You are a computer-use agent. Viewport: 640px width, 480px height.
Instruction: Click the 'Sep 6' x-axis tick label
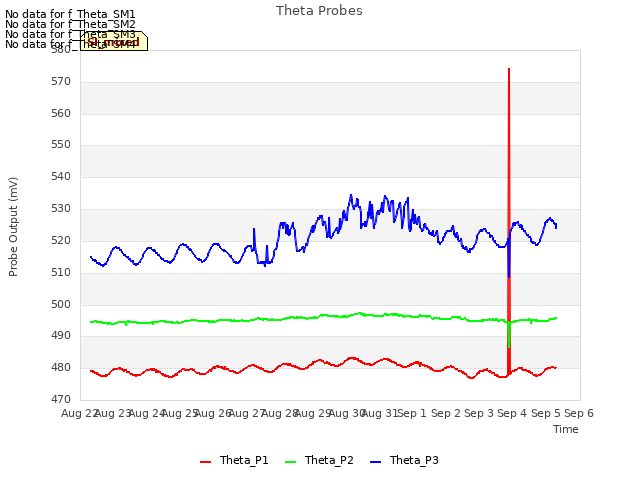pos(579,413)
